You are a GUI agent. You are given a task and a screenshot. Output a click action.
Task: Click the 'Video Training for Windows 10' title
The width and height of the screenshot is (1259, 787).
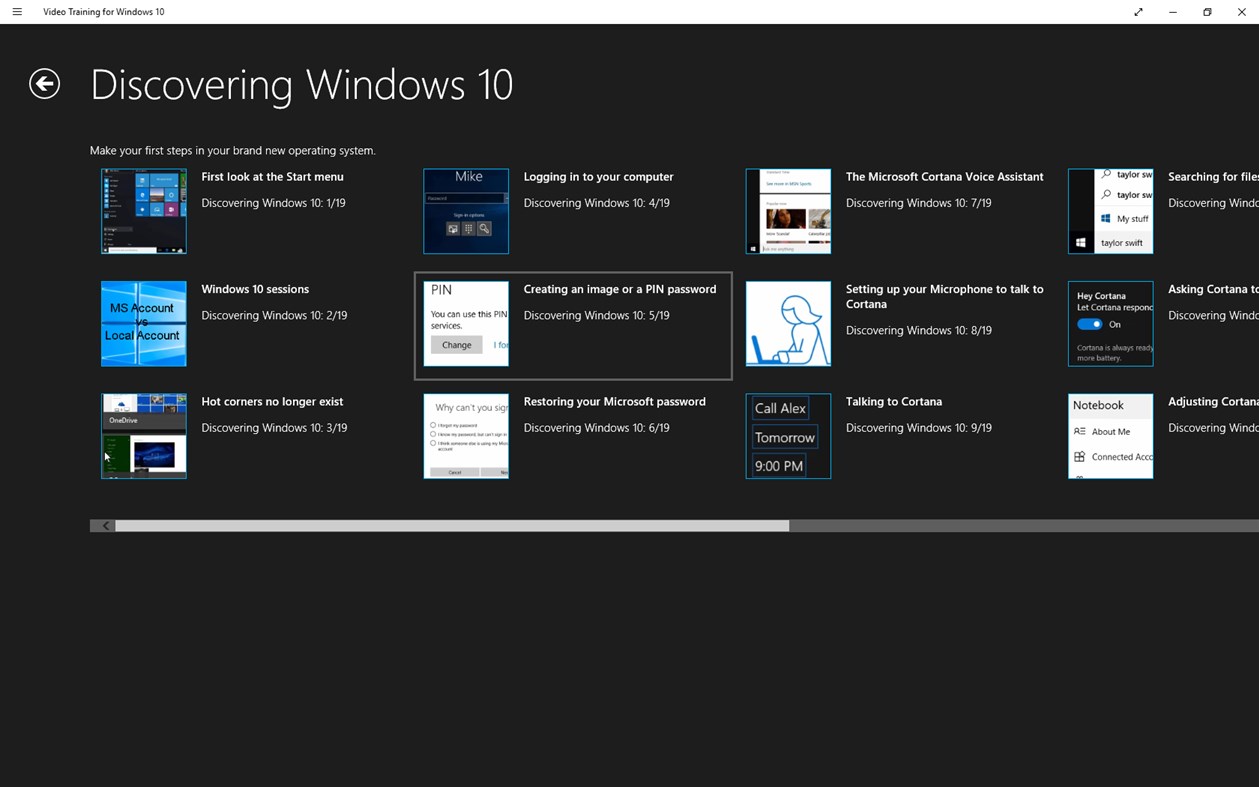[x=103, y=11]
